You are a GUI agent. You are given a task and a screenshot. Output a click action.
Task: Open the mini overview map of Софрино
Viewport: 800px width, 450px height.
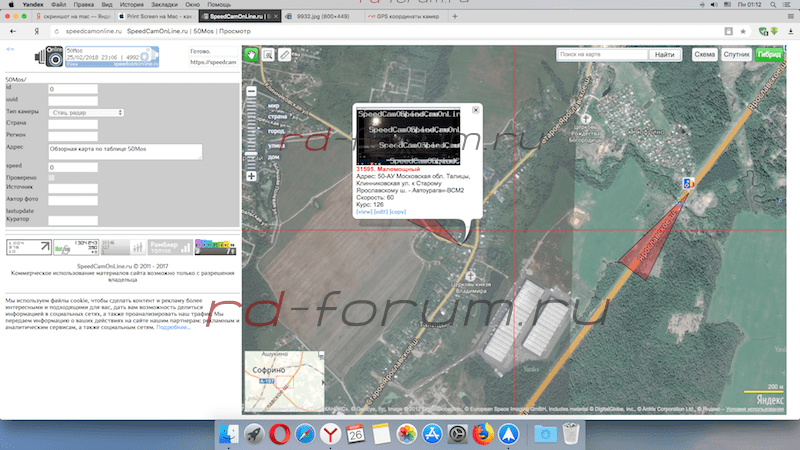(284, 381)
